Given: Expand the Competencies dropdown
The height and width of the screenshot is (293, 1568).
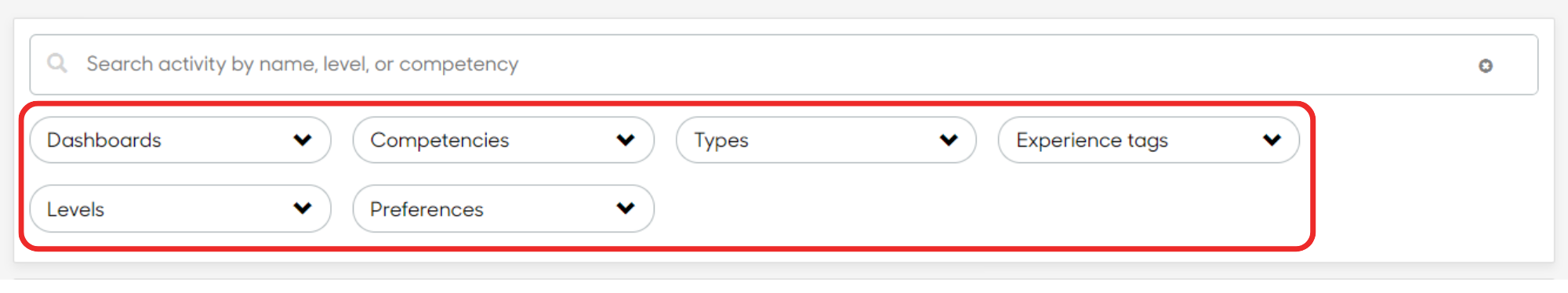Looking at the screenshot, I should pos(503,140).
